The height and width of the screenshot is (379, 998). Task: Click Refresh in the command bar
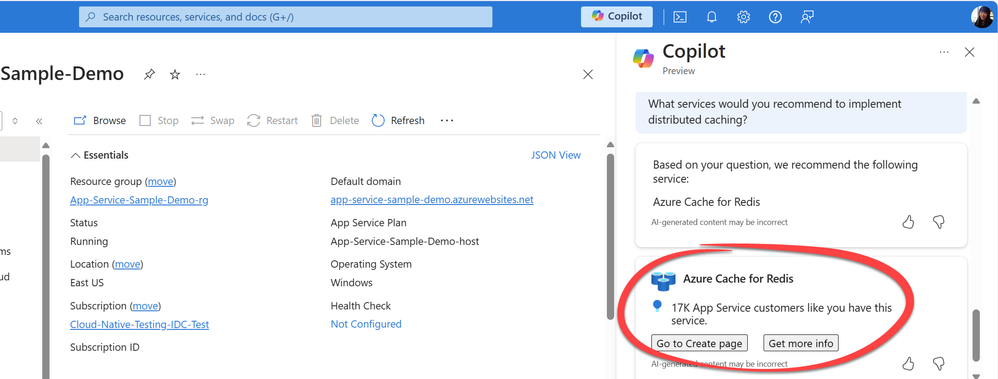398,120
